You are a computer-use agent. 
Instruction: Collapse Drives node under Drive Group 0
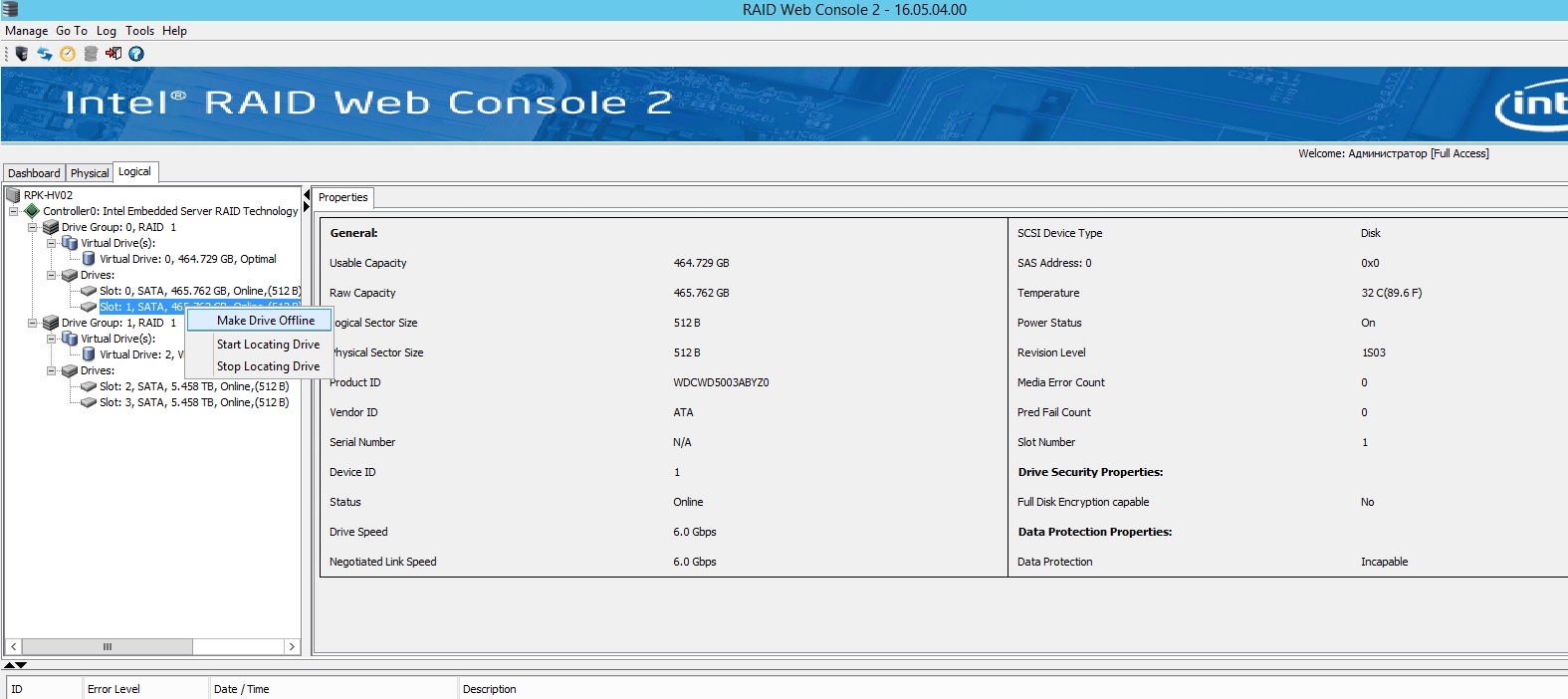coord(51,275)
